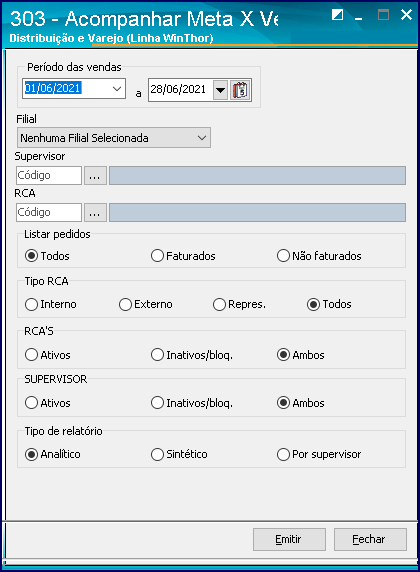The height and width of the screenshot is (572, 420).
Task: Click the end date 28/06/2021 field
Action: [x=181, y=90]
